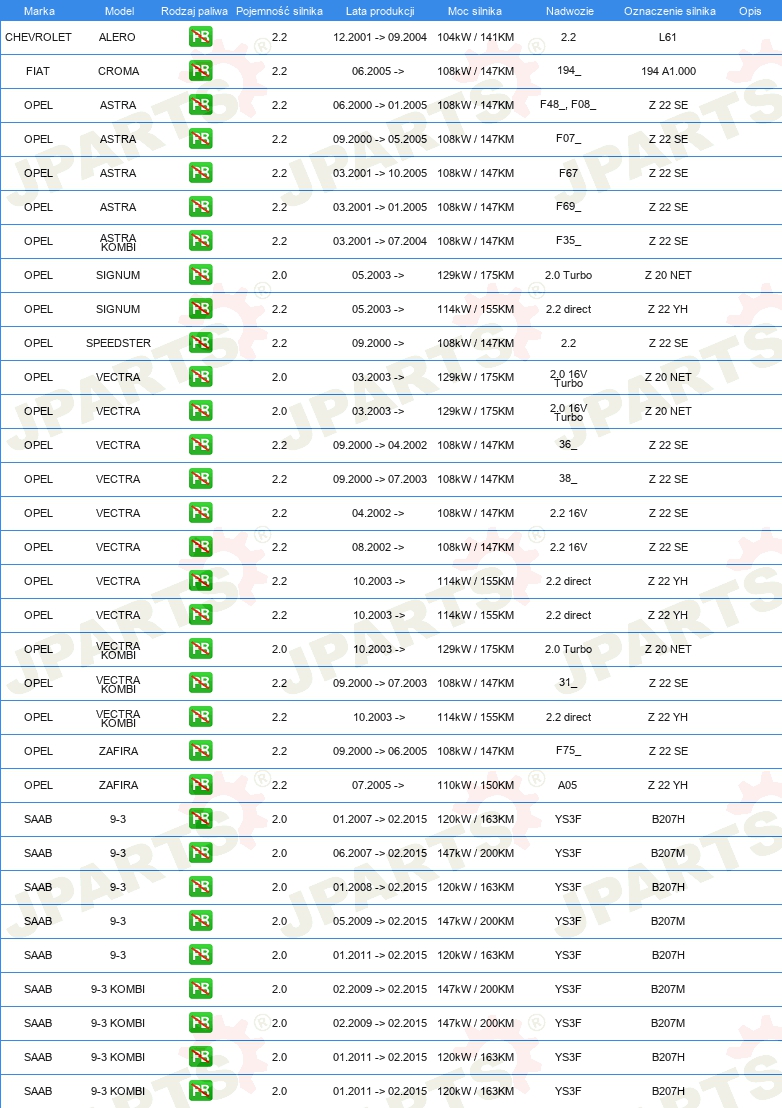The height and width of the screenshot is (1108, 782).
Task: Click the Oznaczenie silnika column header
Action: (x=670, y=11)
